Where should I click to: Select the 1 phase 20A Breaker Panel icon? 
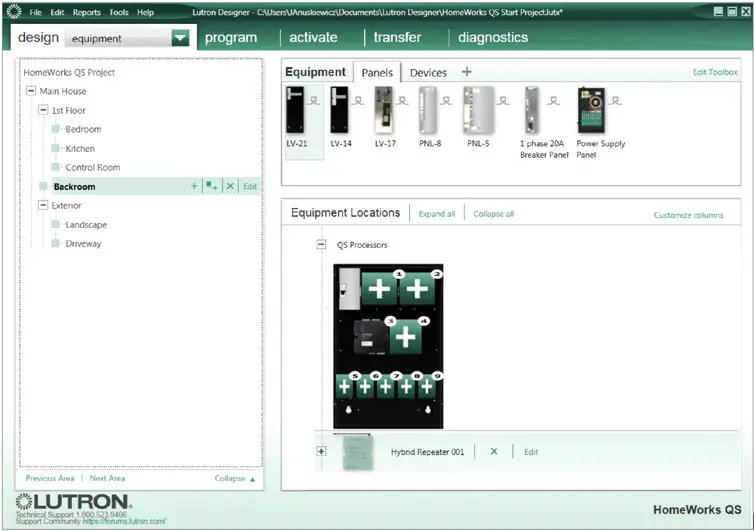[x=532, y=110]
